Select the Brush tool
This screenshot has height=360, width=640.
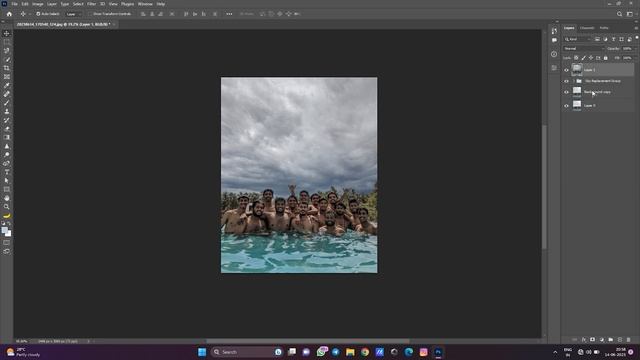pos(7,102)
